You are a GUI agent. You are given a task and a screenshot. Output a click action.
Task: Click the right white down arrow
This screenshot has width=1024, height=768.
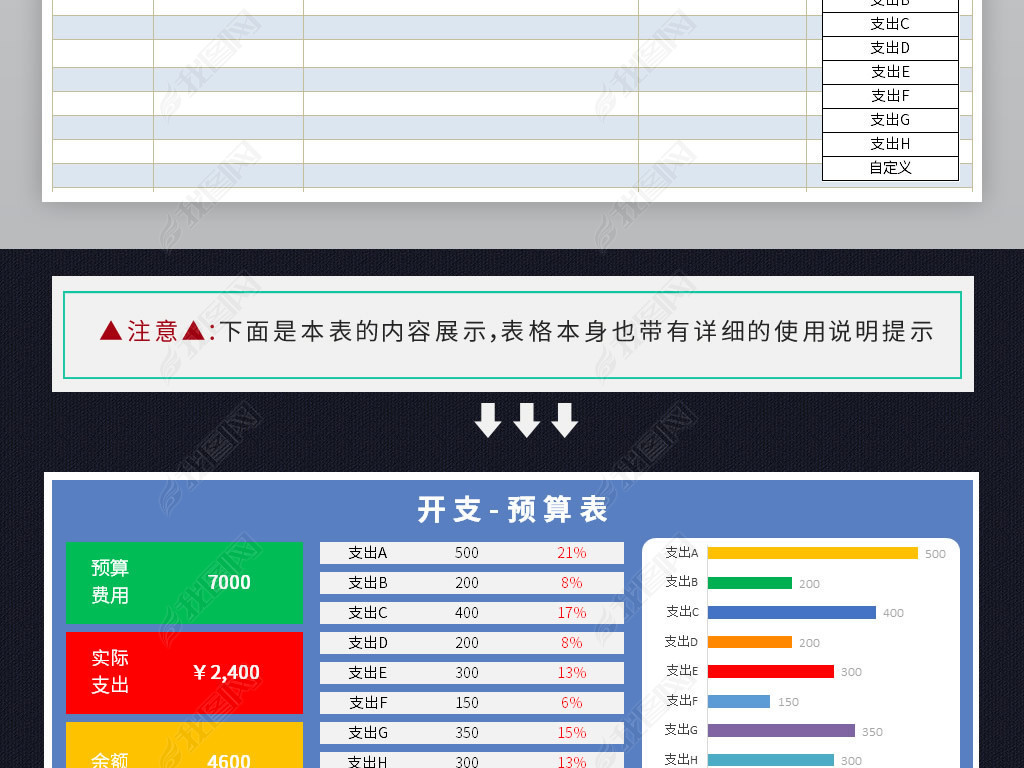coord(565,420)
